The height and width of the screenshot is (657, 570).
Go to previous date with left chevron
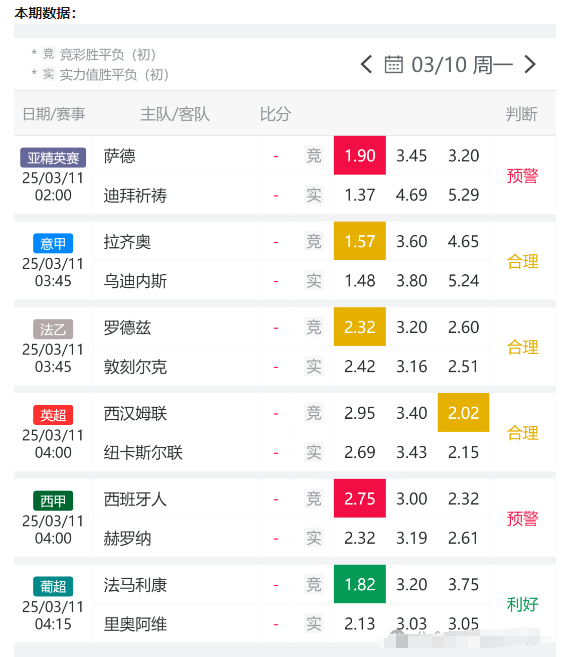tap(366, 65)
